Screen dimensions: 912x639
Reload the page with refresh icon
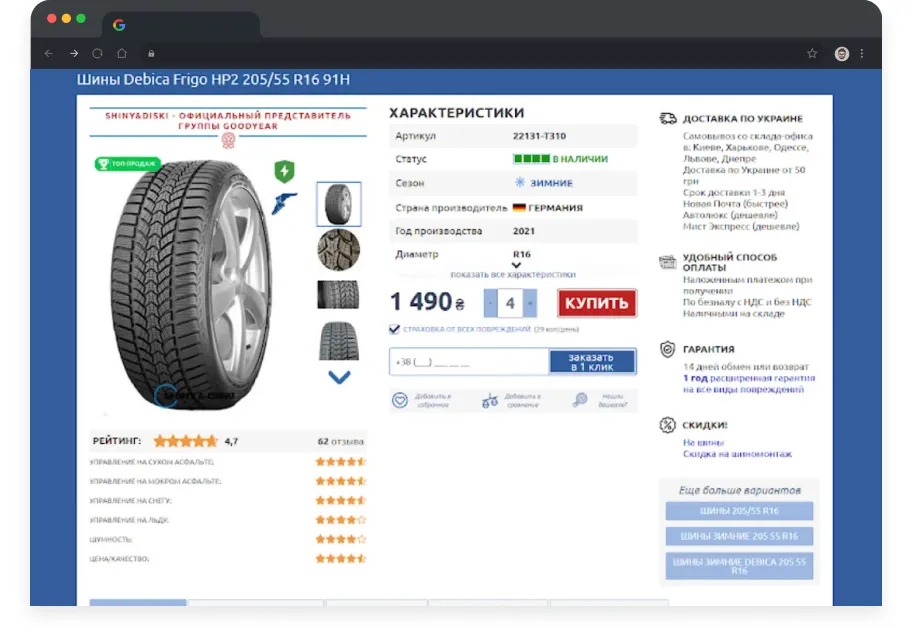pyautogui.click(x=98, y=53)
